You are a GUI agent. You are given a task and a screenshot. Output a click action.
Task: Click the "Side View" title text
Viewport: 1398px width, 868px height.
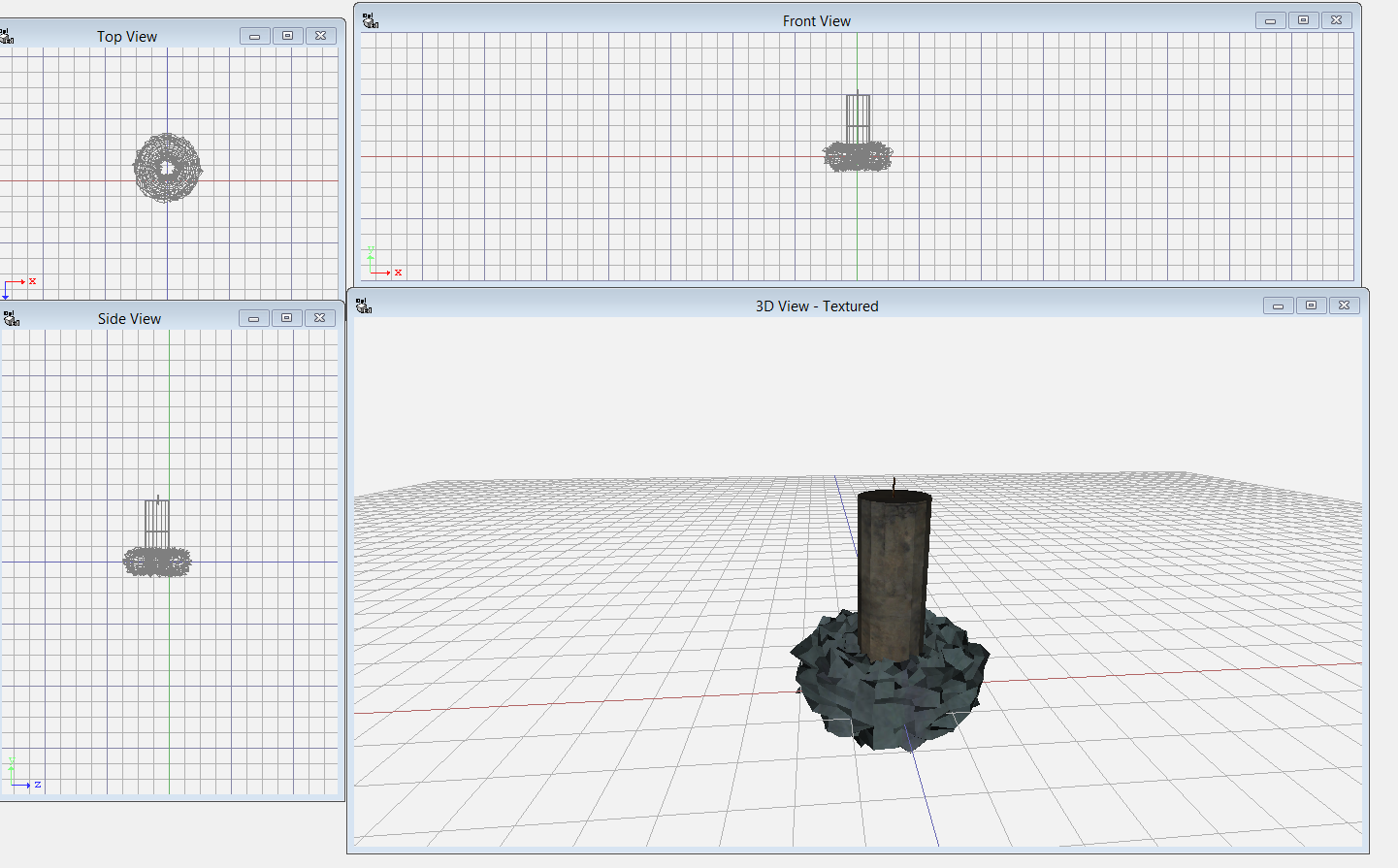(x=129, y=319)
